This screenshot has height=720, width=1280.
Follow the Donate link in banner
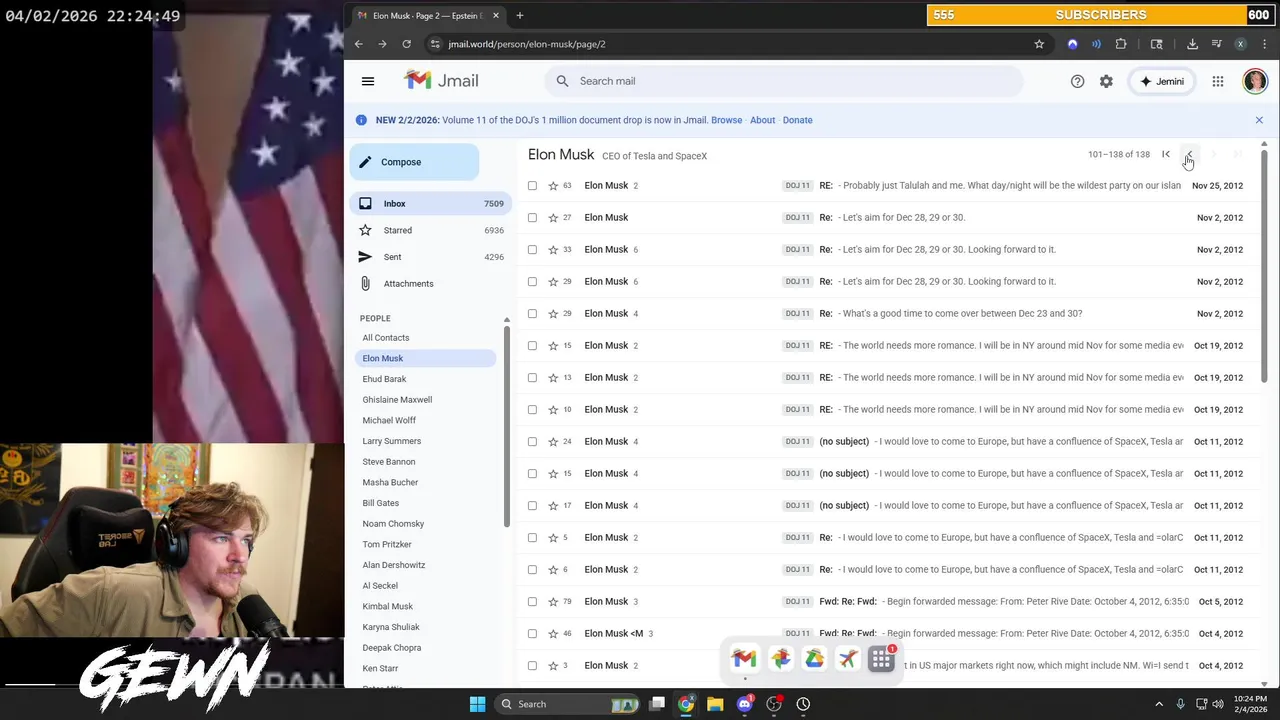tap(797, 120)
